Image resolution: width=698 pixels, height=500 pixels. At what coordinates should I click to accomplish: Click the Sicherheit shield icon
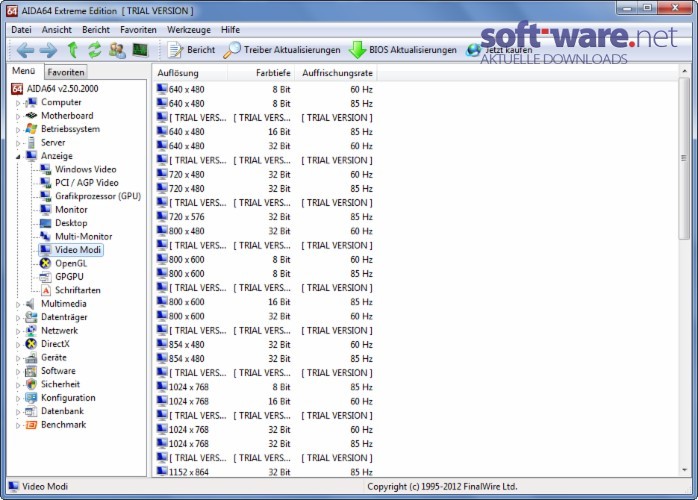coord(31,384)
